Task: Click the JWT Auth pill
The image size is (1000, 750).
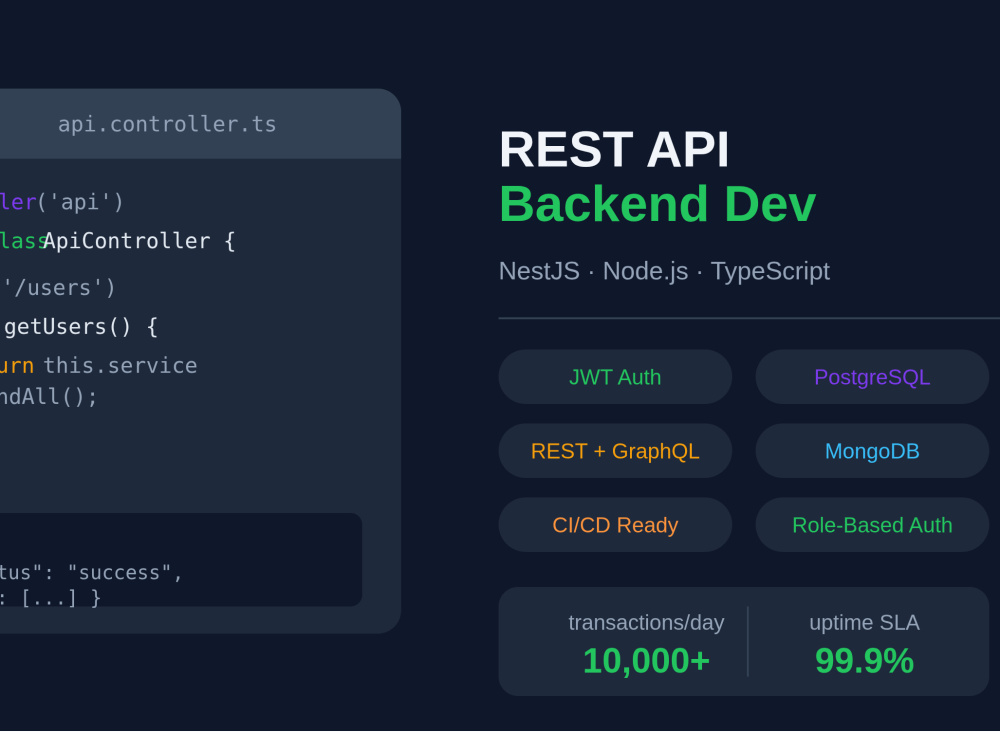Action: point(615,377)
